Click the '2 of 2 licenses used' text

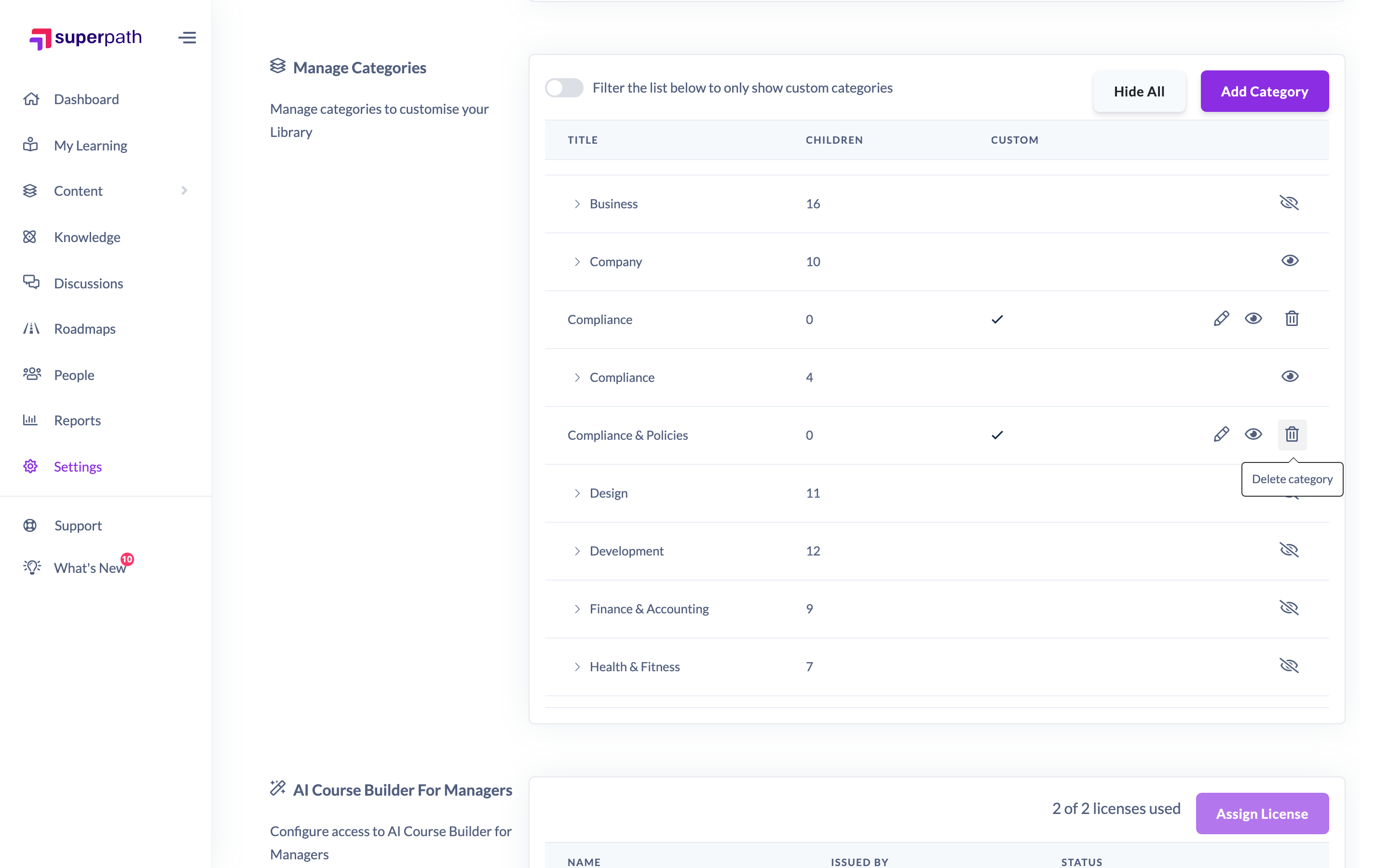[1116, 808]
